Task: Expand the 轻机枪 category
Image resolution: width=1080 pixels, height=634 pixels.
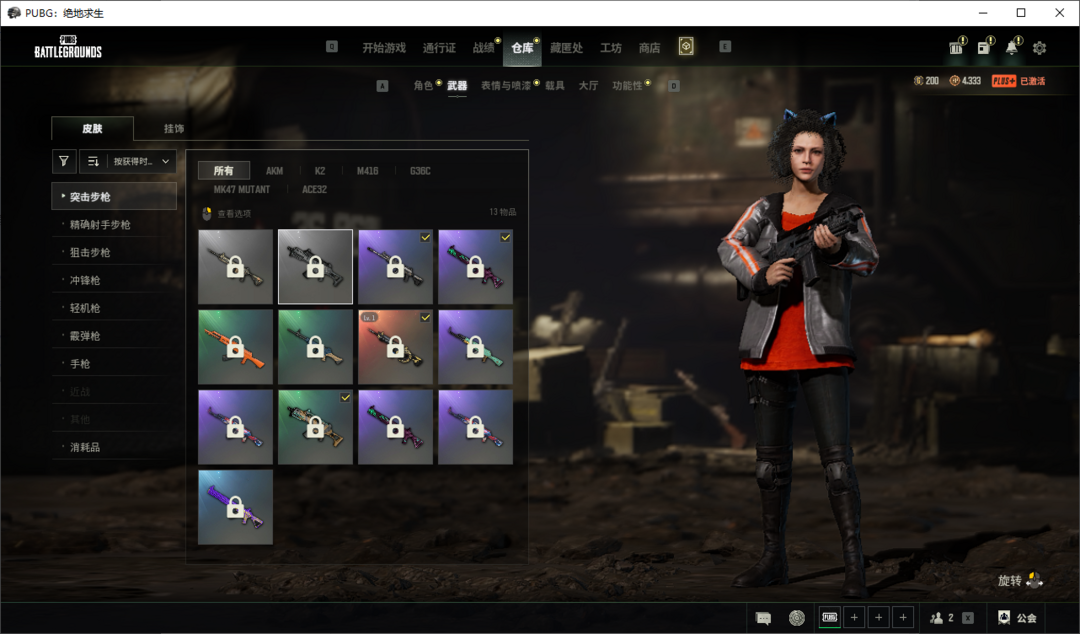Action: click(114, 307)
